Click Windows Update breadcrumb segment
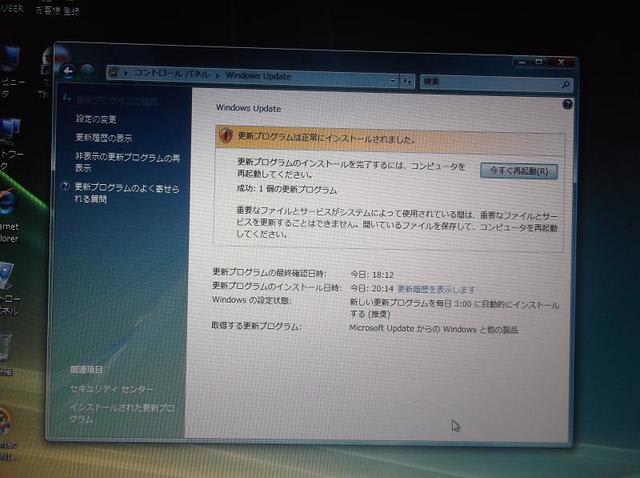 258,76
